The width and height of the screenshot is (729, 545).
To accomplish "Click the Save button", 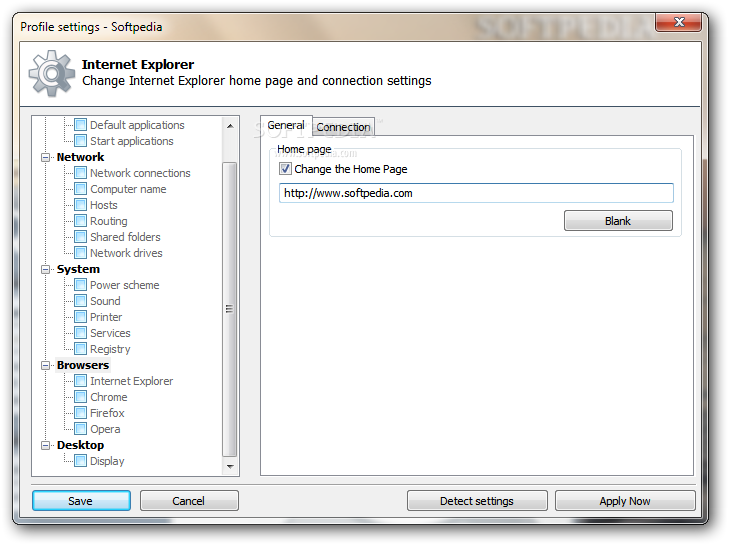I will tap(81, 501).
